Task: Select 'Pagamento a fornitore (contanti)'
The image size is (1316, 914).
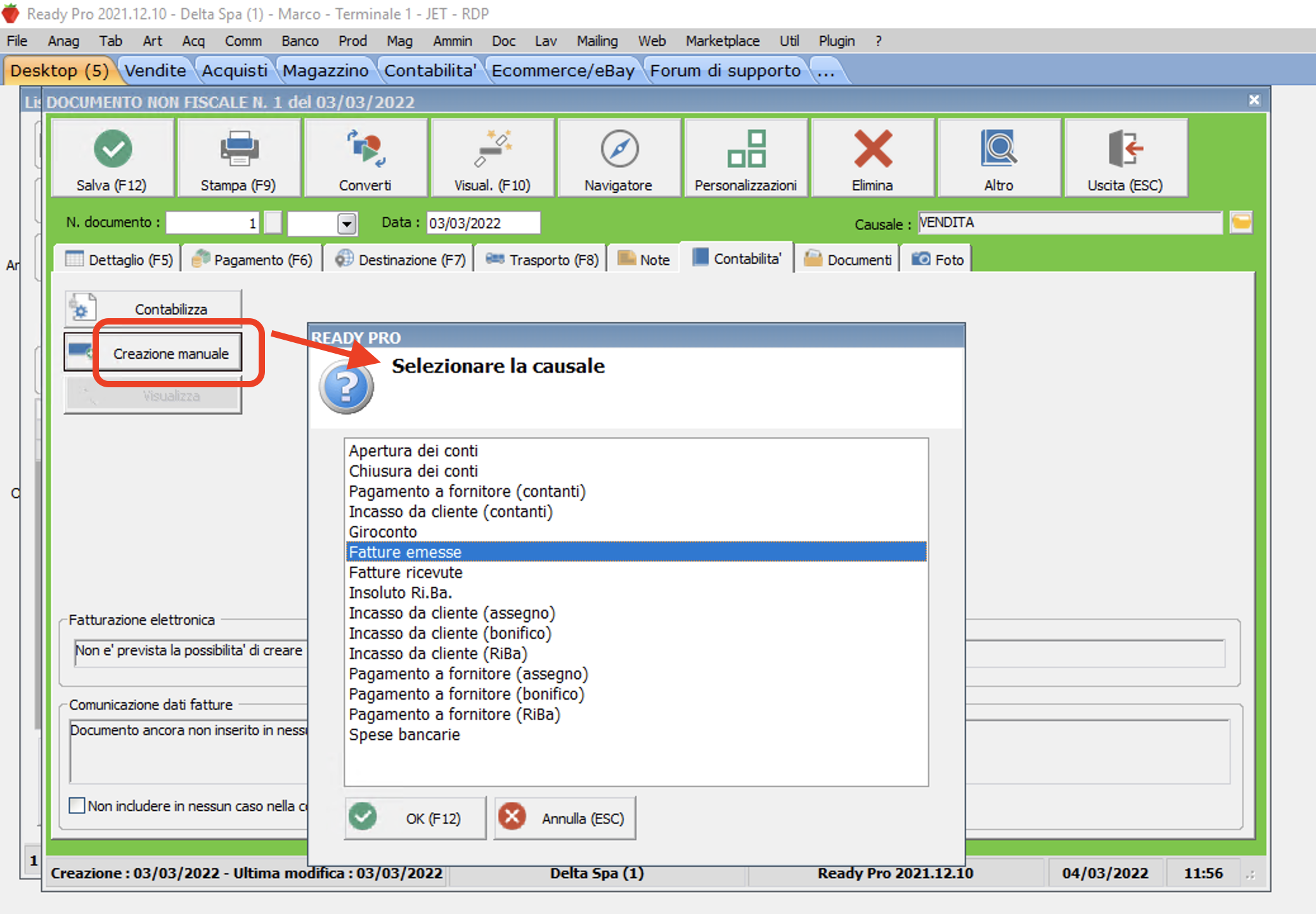Action: point(636,491)
